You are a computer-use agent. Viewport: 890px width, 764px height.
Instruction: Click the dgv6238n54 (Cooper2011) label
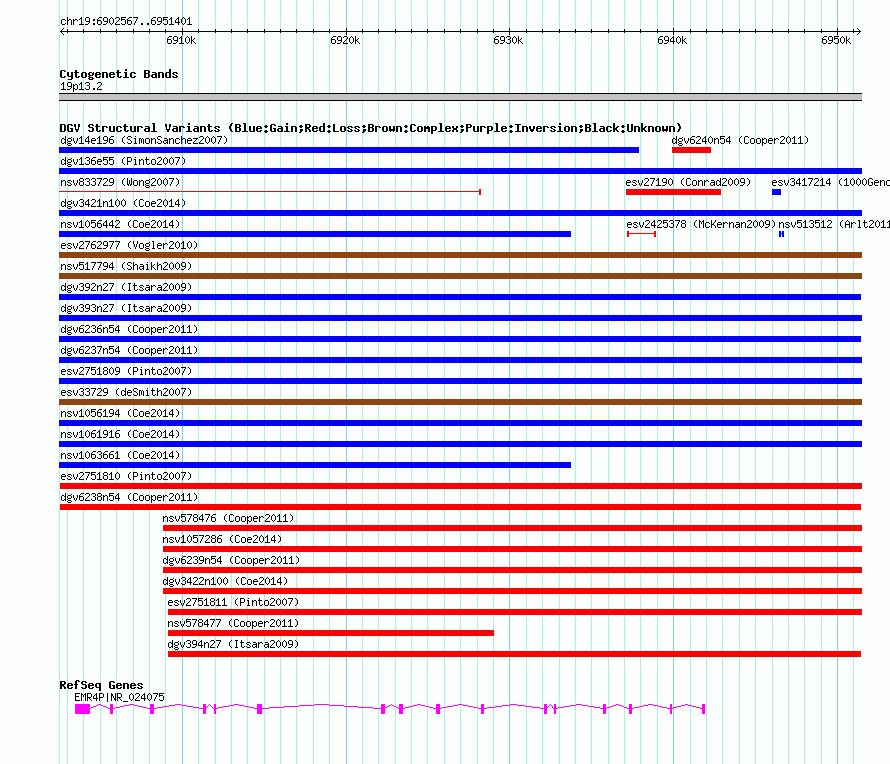coord(129,497)
